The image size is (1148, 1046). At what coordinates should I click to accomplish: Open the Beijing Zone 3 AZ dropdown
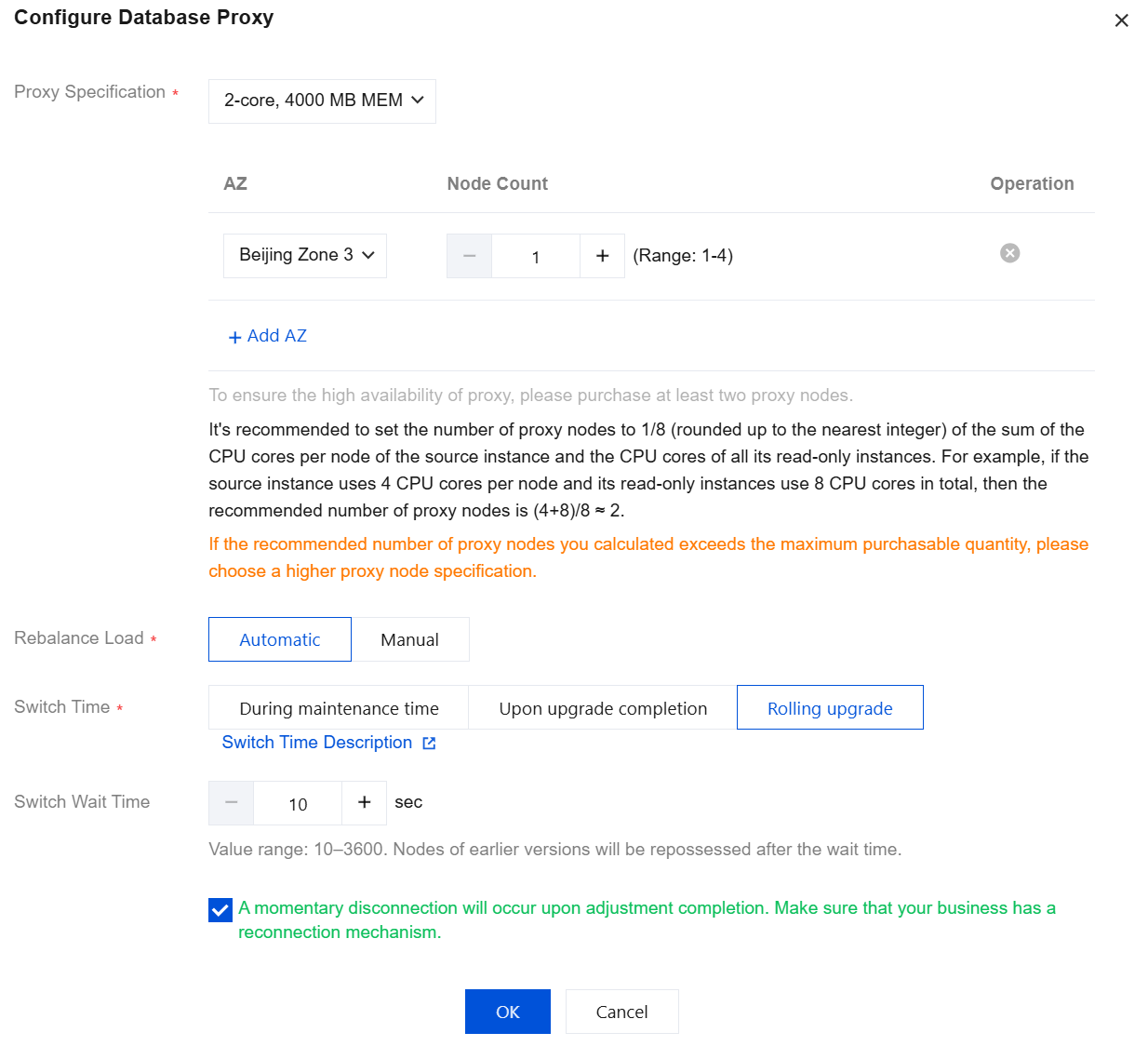coord(305,255)
